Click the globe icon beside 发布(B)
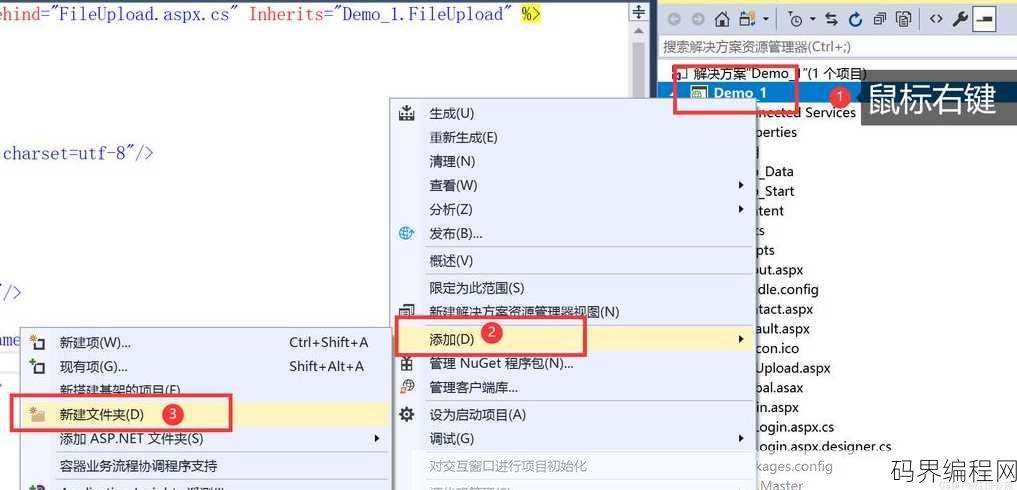Image resolution: width=1017 pixels, height=490 pixels. 407,233
